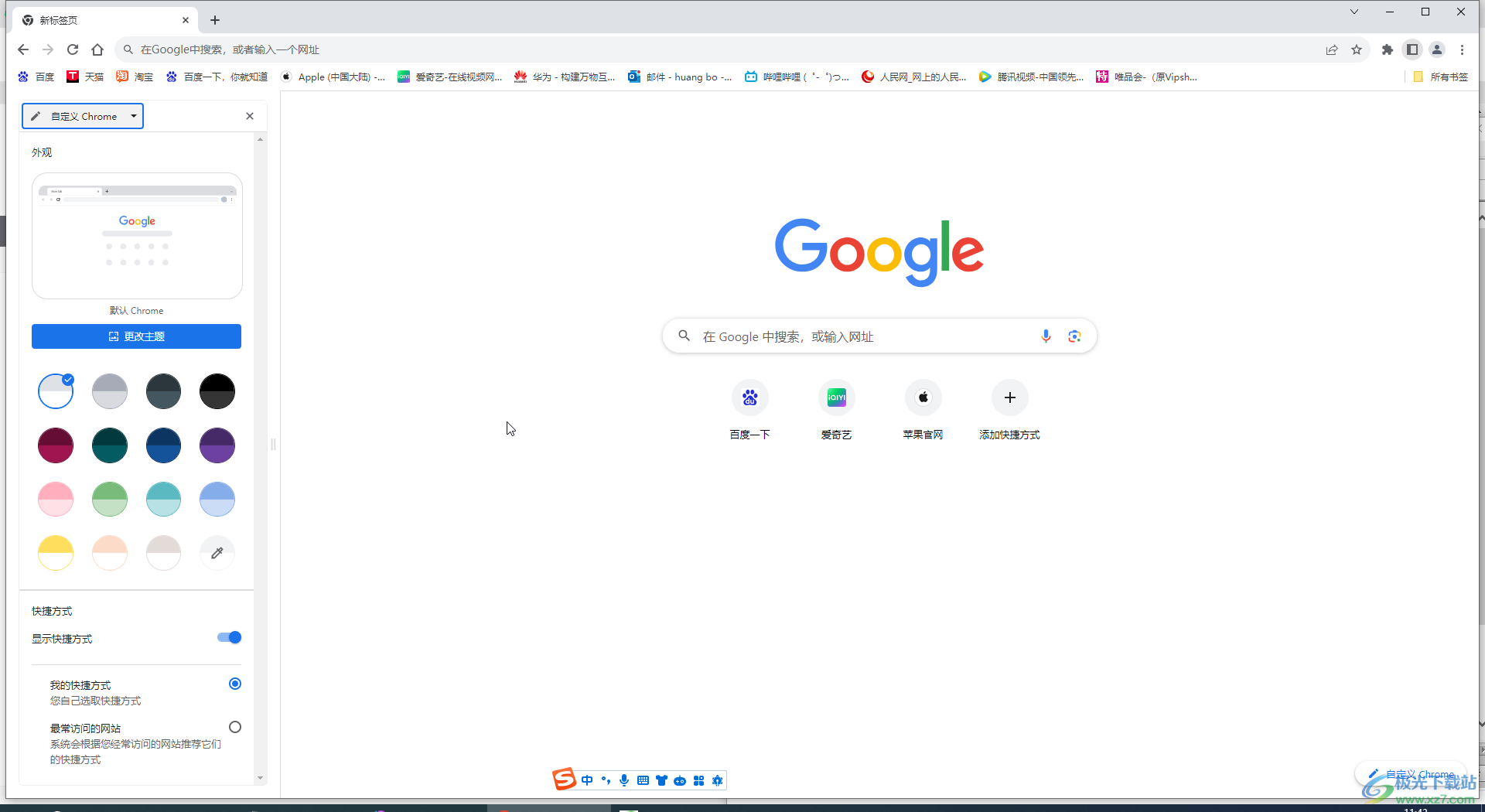Select 最常访问的网站 radio button
Viewport: 1485px width, 812px height.
235,727
